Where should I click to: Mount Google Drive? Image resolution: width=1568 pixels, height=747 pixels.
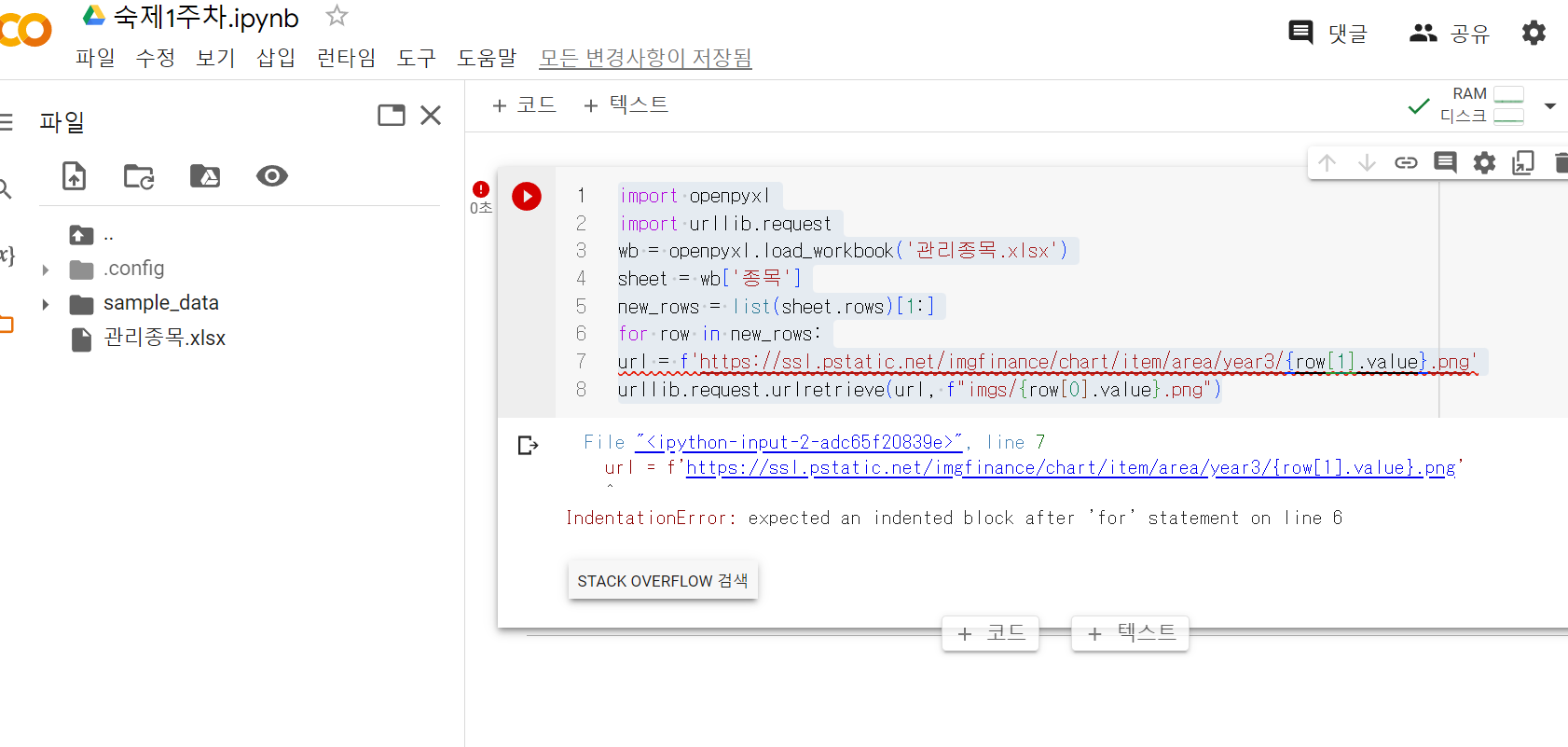(205, 175)
